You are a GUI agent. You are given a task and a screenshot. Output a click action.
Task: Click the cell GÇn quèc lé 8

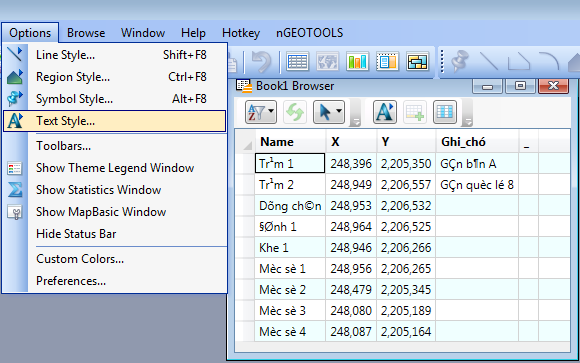click(x=477, y=184)
